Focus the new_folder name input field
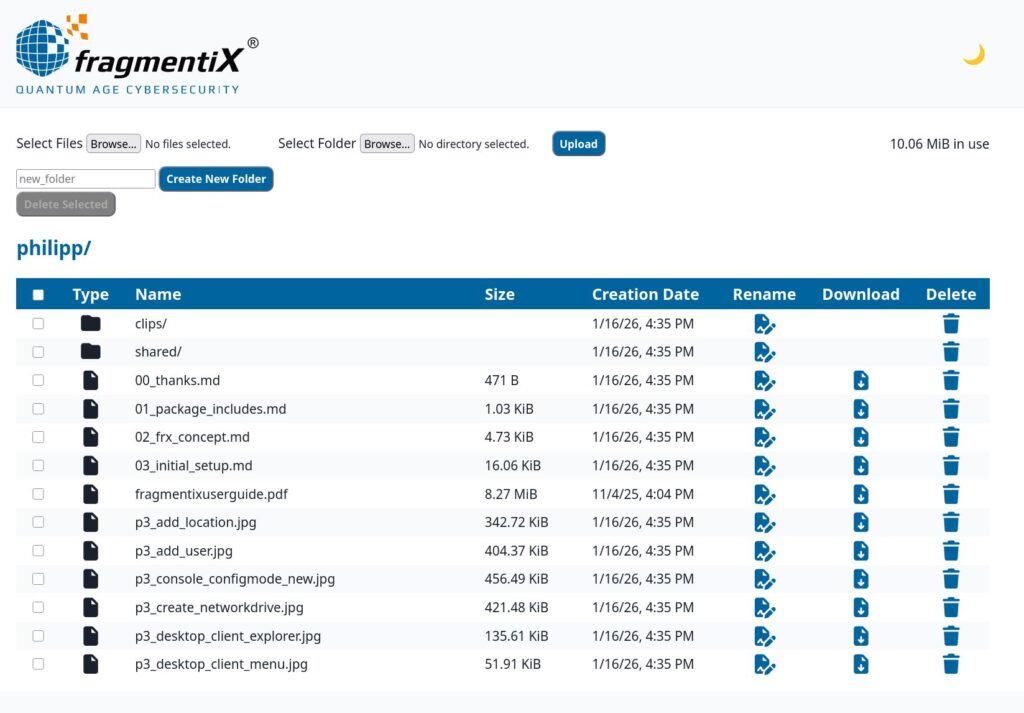The height and width of the screenshot is (713, 1024). pos(86,179)
